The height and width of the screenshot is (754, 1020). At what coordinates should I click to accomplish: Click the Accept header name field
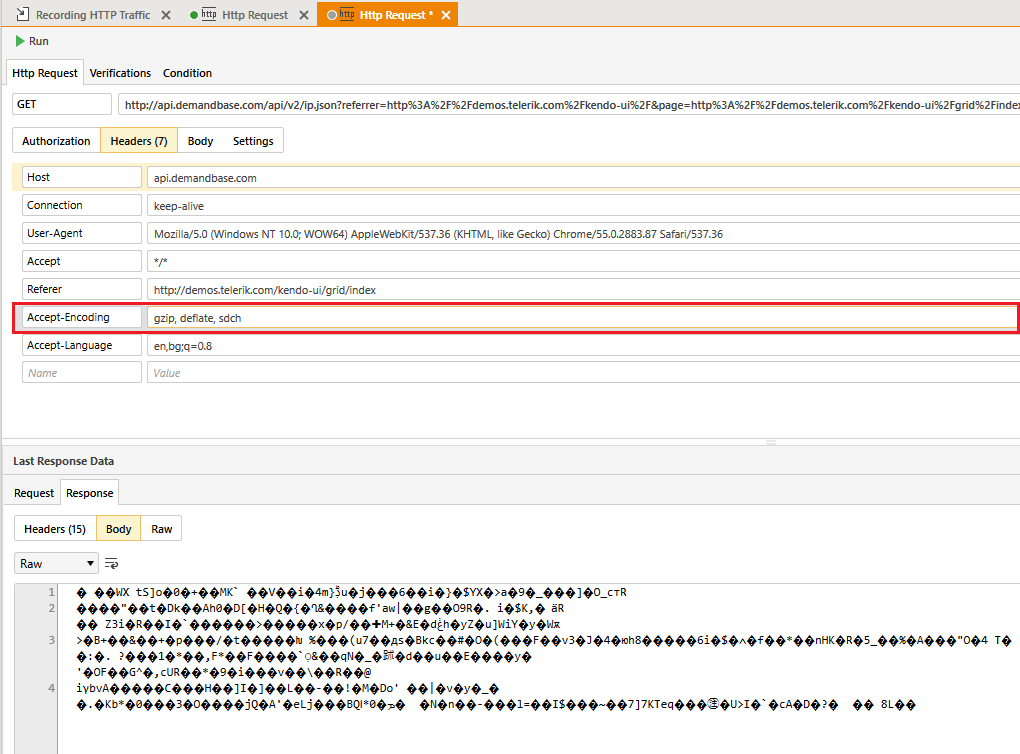[x=82, y=261]
